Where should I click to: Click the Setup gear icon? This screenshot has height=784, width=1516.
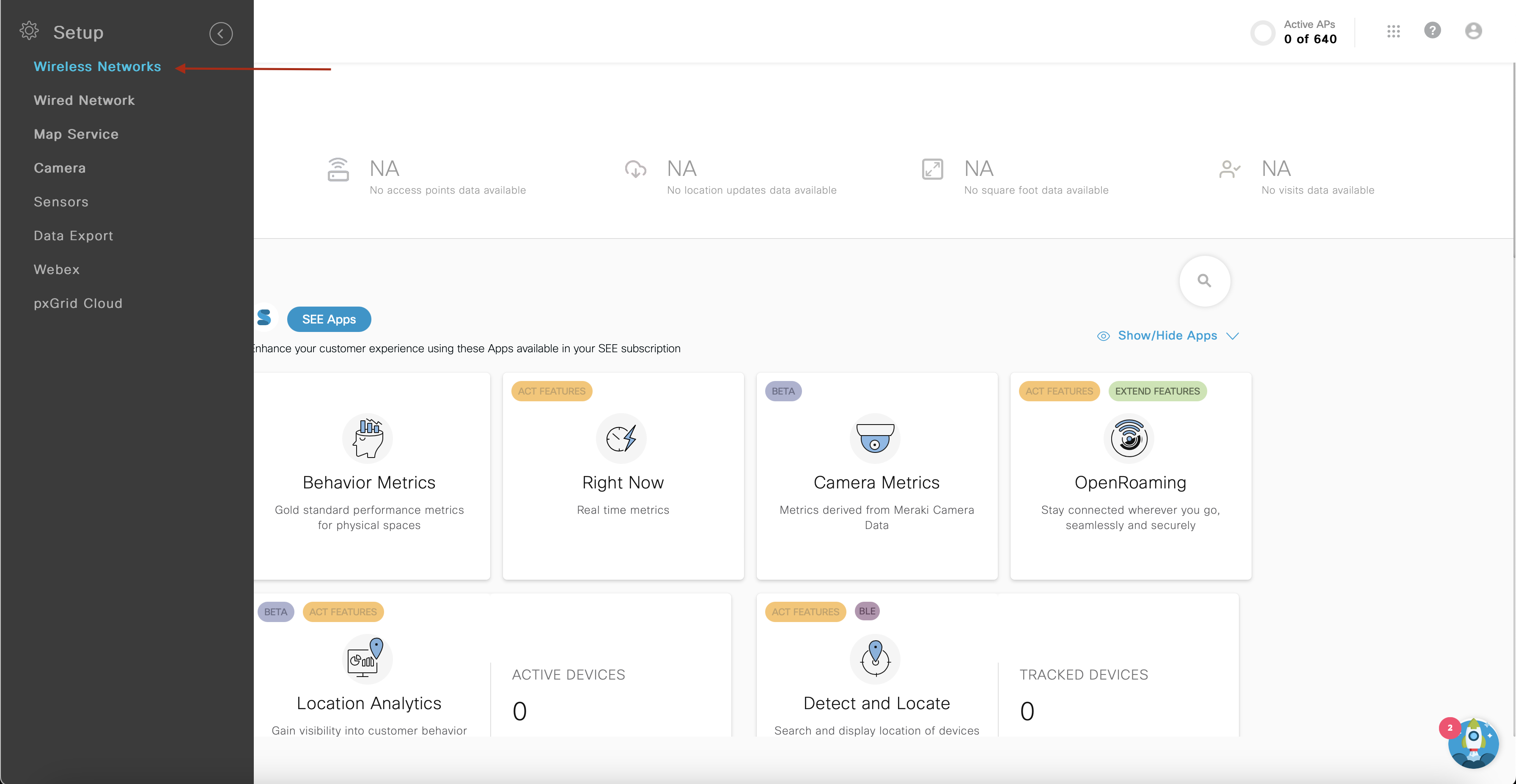coord(29,30)
